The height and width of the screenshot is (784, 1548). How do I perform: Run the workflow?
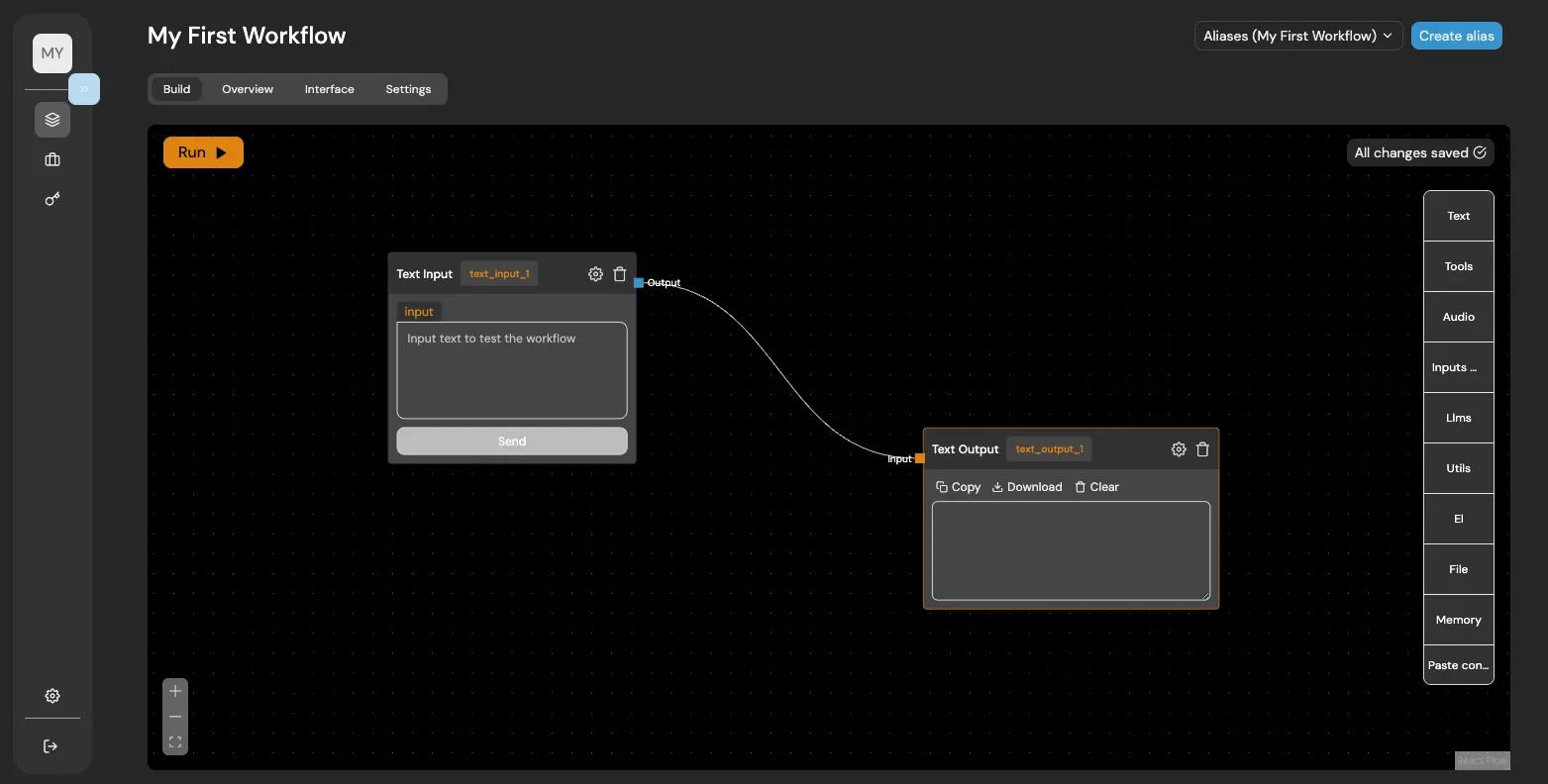tap(203, 152)
